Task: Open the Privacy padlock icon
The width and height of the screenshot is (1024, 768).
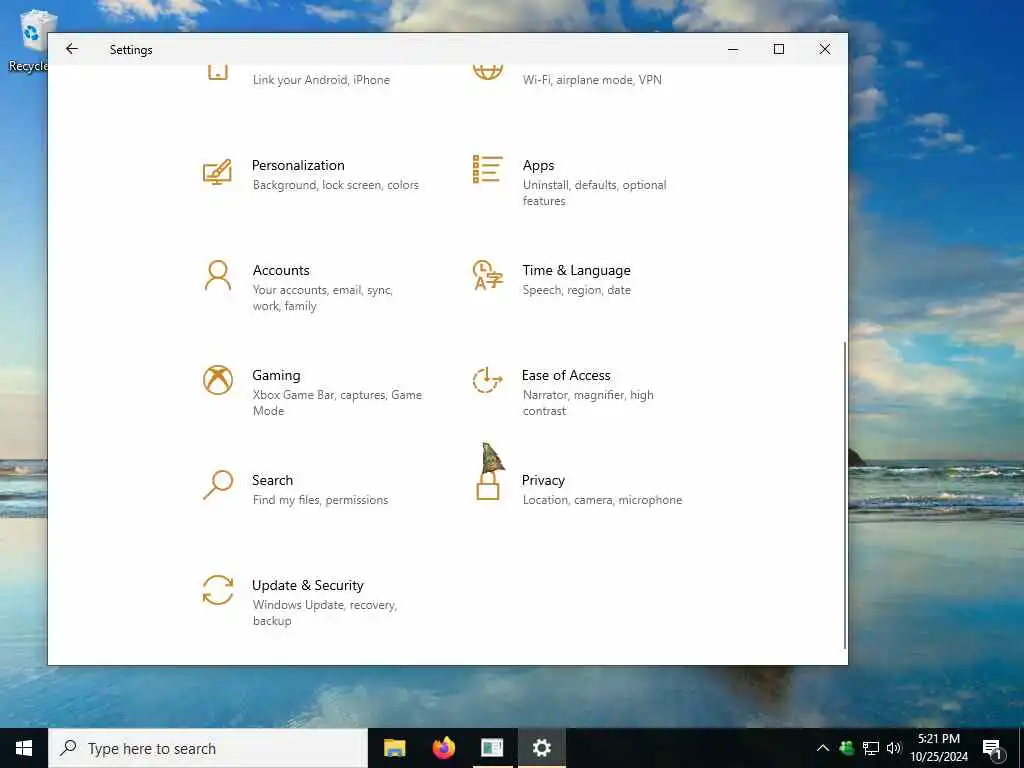Action: (x=488, y=486)
